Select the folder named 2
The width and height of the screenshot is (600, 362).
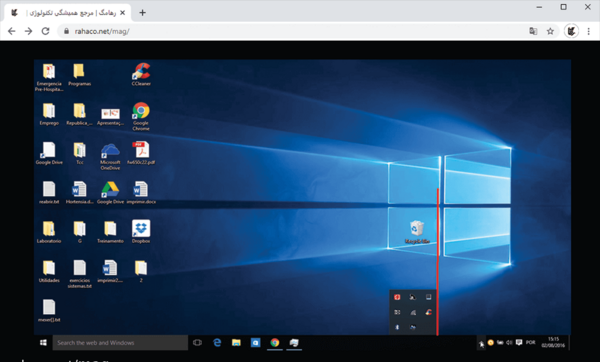(141, 271)
